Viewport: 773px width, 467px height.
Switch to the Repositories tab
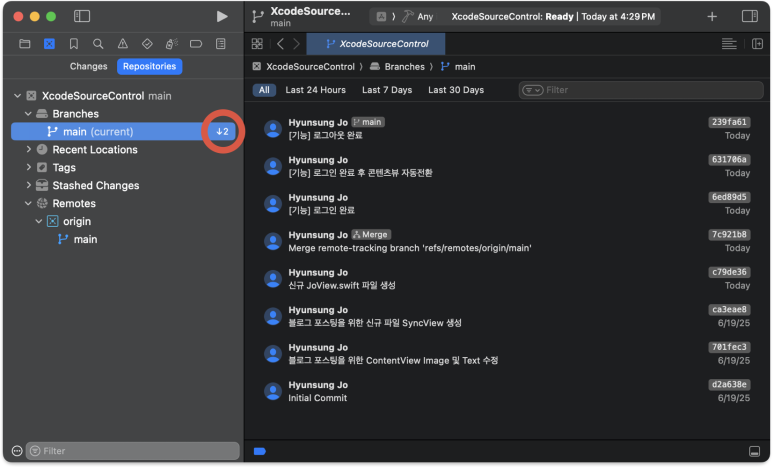[149, 66]
